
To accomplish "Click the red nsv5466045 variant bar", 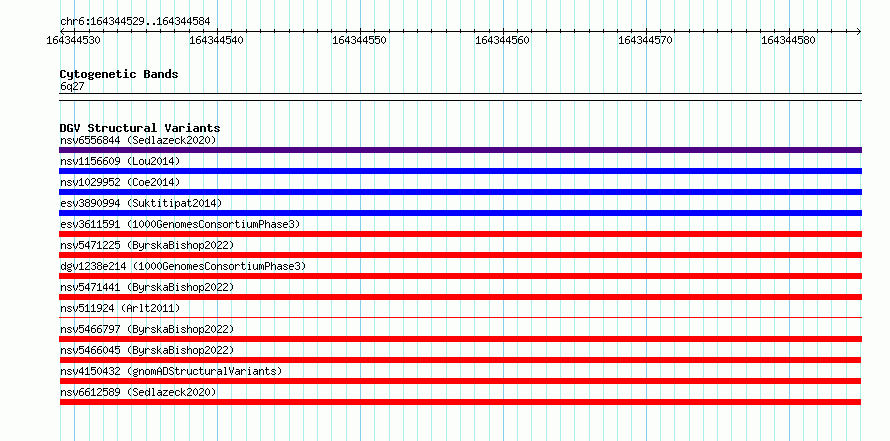I will 460,360.
